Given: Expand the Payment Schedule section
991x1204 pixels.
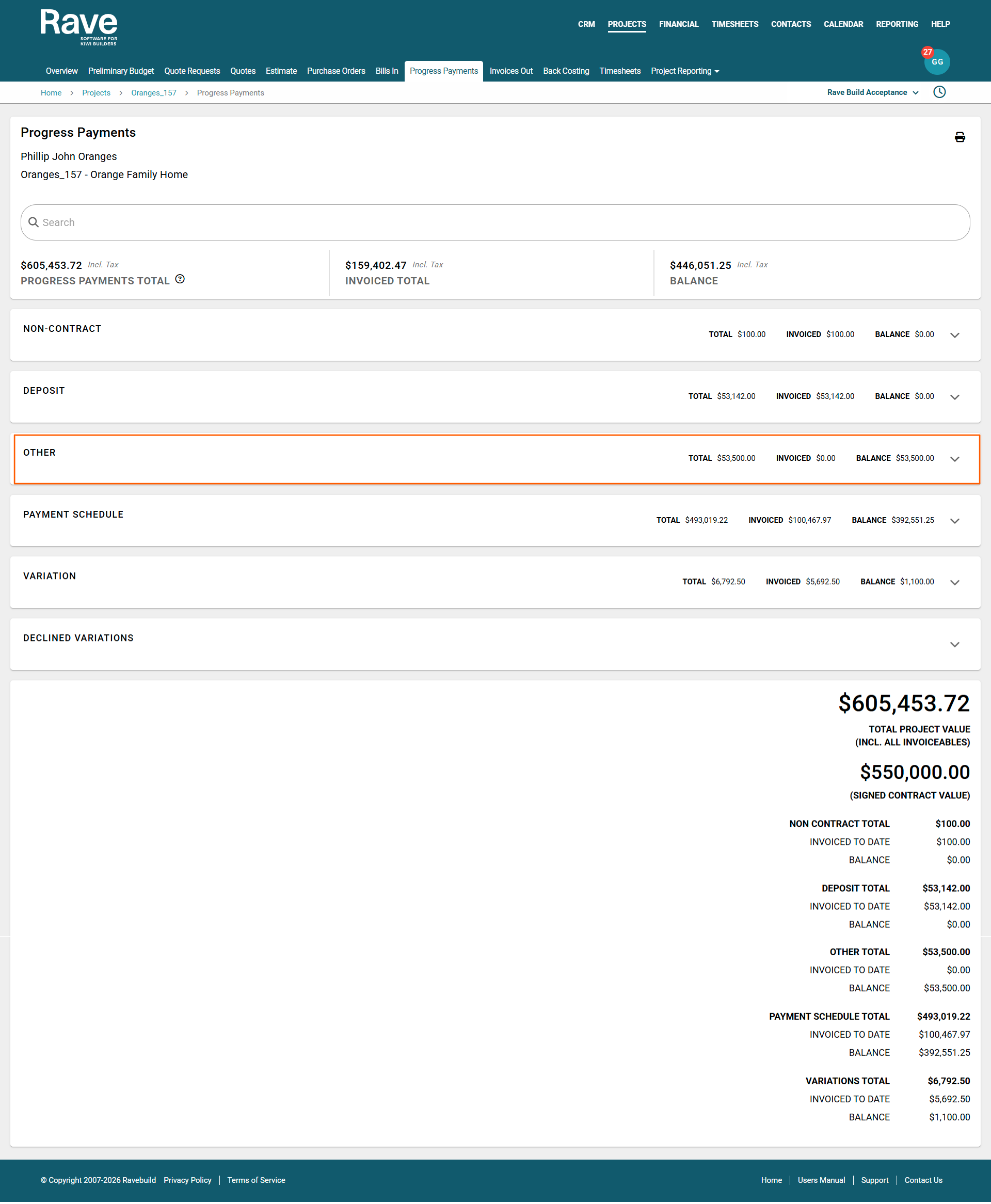Looking at the screenshot, I should coord(954,521).
